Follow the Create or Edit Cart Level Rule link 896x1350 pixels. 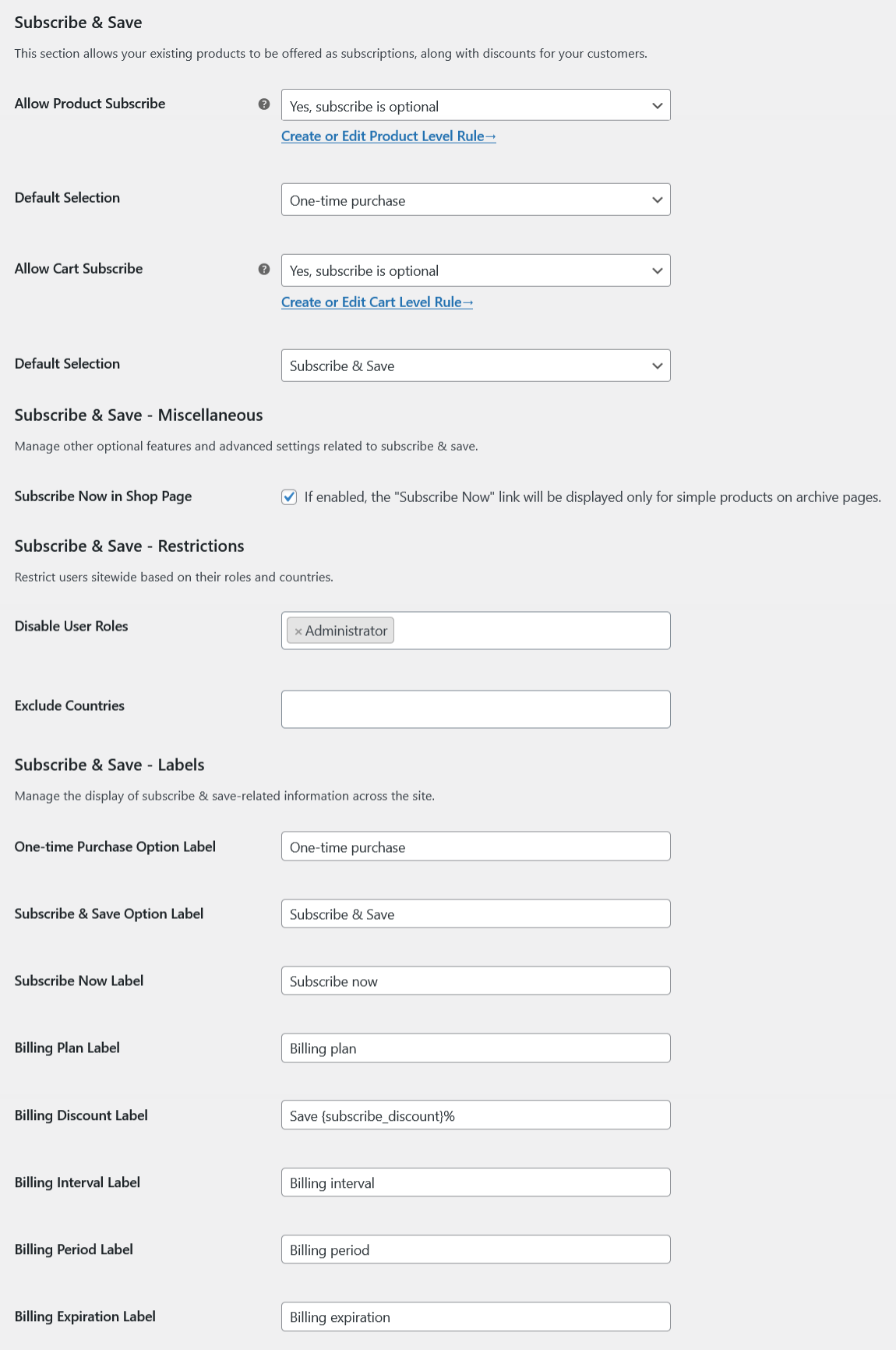[x=378, y=302]
